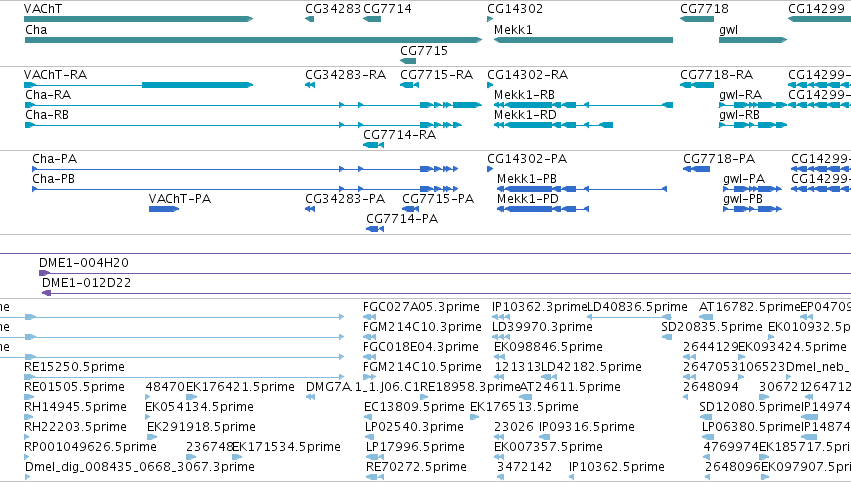
Task: Select the CG14302-PA protein label
Action: tap(527, 158)
